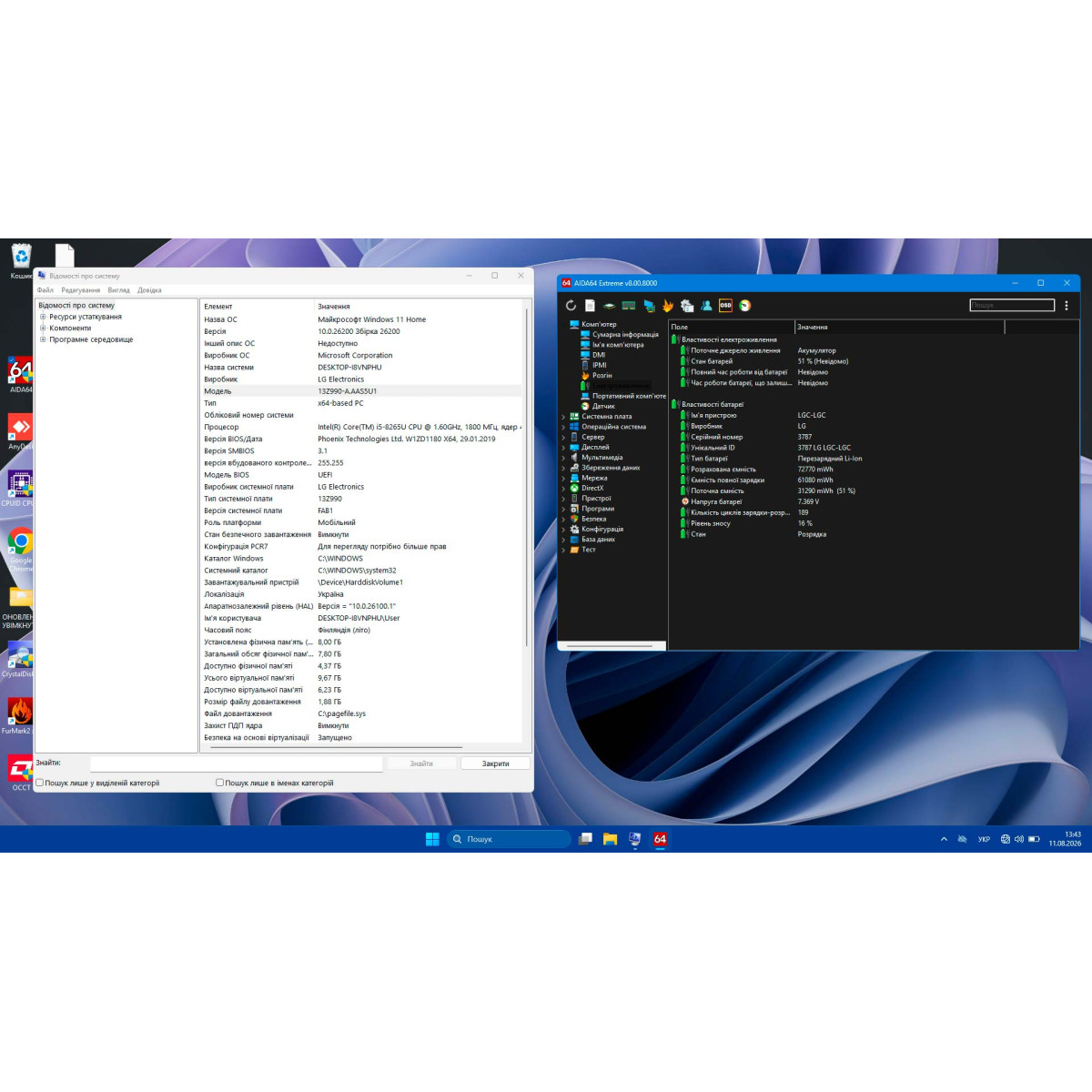The width and height of the screenshot is (1092, 1092).
Task: Click the preferences gear toolbar icon in AIDA64
Action: 687,306
